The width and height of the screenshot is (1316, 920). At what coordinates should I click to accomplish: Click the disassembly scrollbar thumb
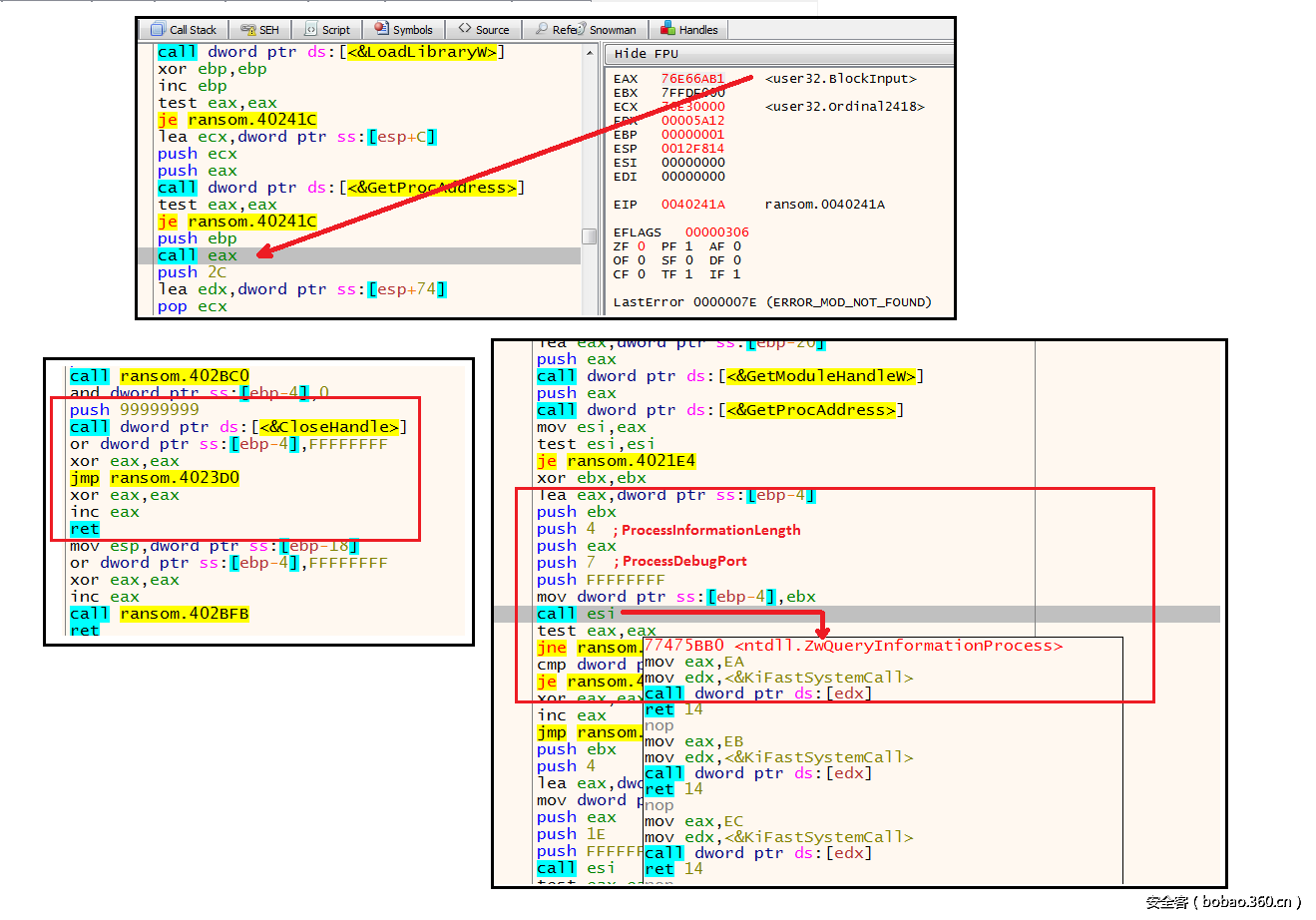590,235
